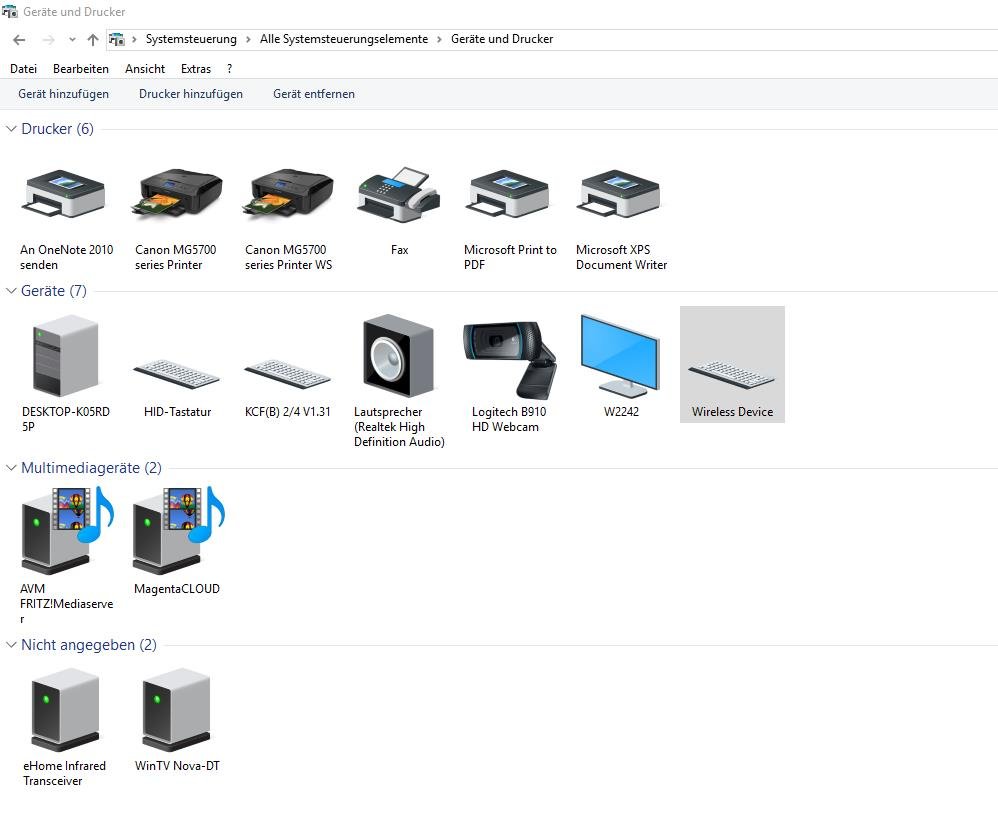Click the Multimediageräte (2) heading text

(x=91, y=468)
